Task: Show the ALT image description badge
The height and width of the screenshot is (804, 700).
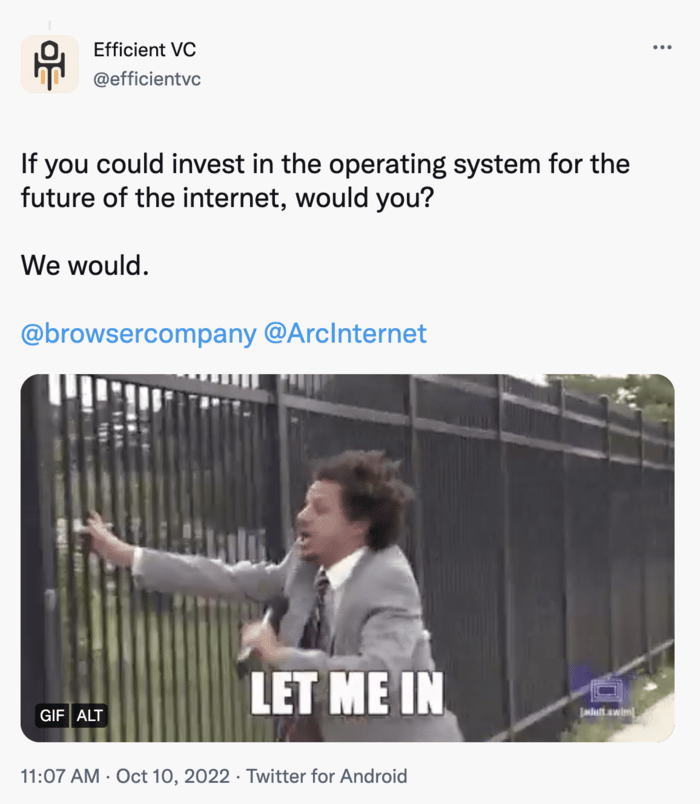Action: point(90,715)
